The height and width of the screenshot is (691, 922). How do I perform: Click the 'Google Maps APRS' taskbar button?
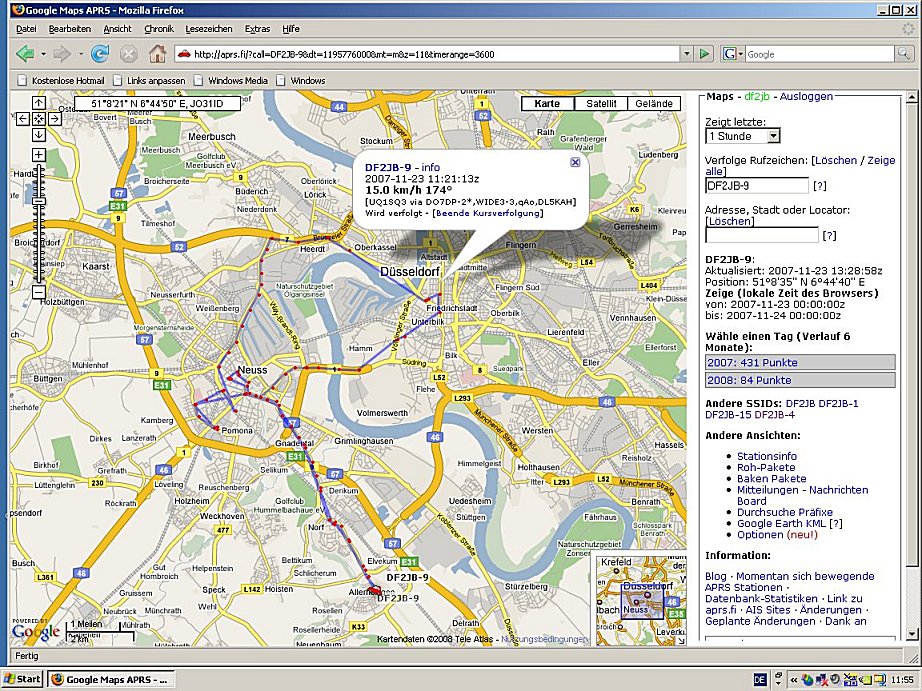tap(111, 679)
